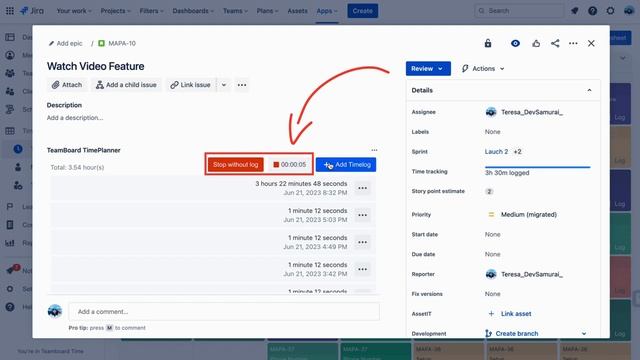The height and width of the screenshot is (360, 640).
Task: Open TeamBoard TimePlanner panel ellipsis menu
Action: tap(374, 150)
